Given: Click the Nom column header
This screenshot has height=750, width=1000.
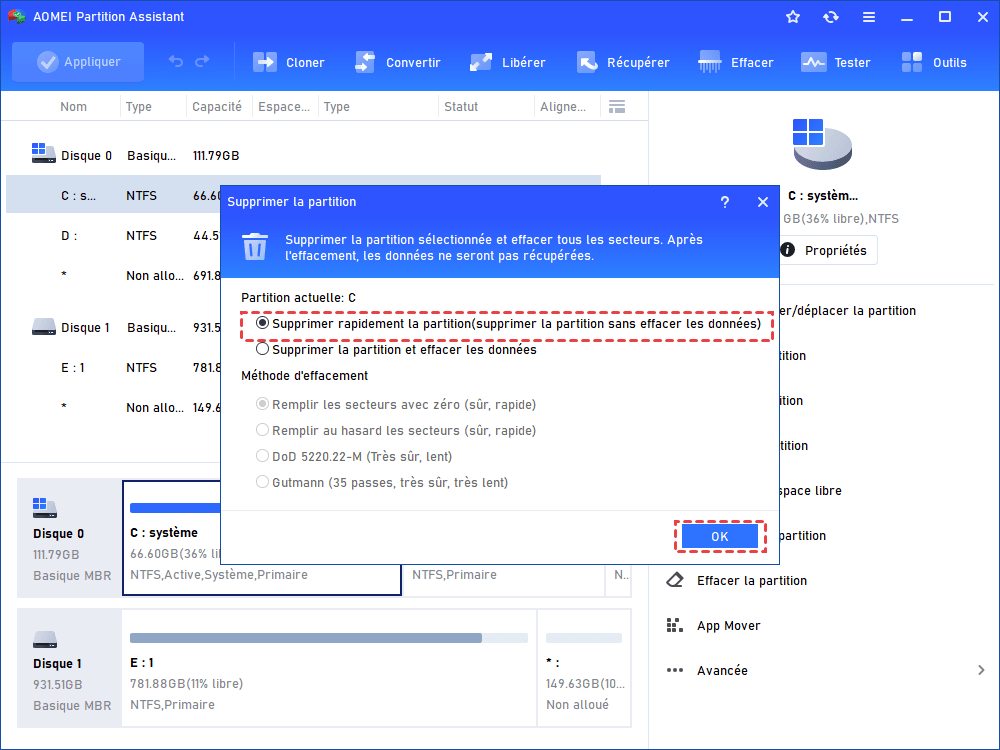Looking at the screenshot, I should [x=73, y=107].
